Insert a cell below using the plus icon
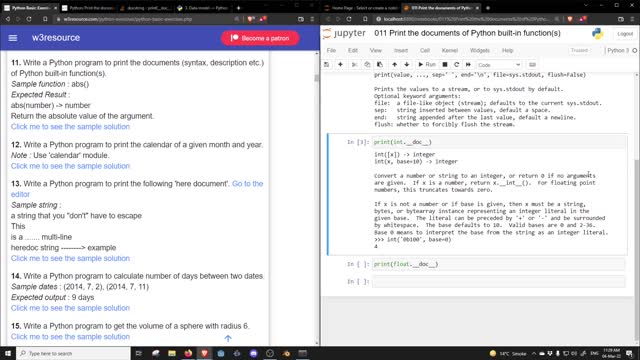This screenshot has height=360, width=640. click(x=340, y=64)
